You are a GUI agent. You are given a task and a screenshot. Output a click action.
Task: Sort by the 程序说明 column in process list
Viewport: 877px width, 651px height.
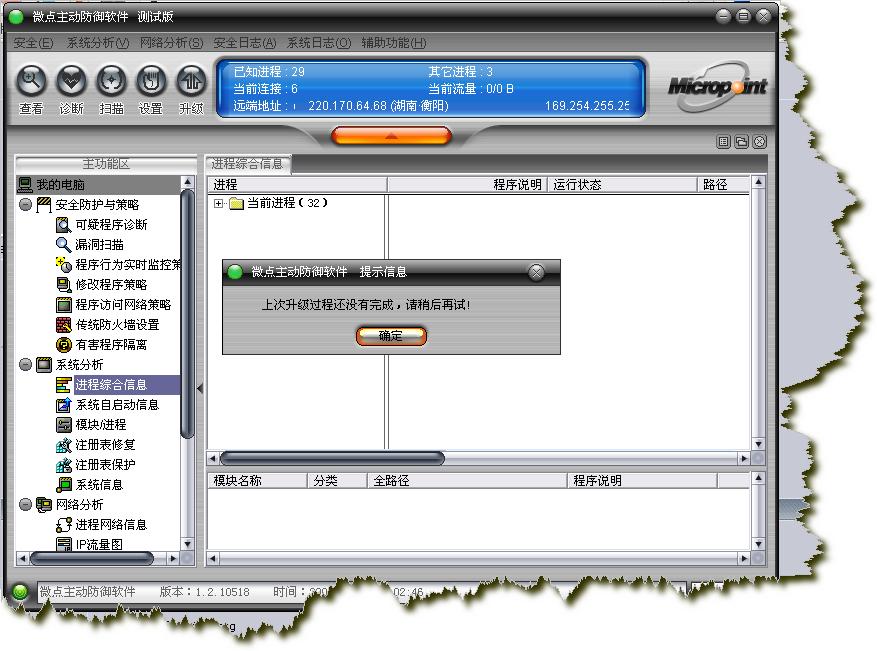tap(466, 185)
